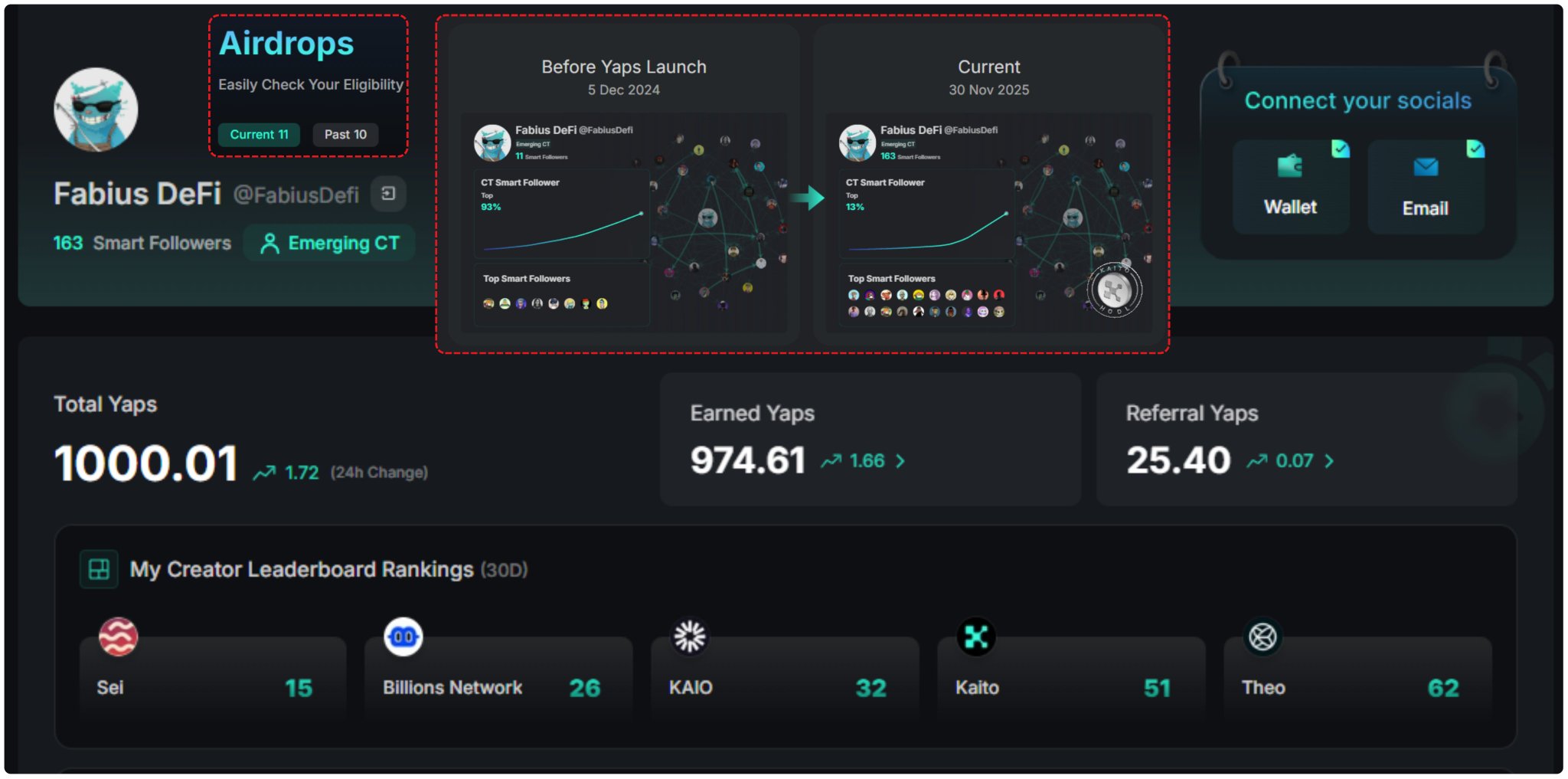Open the Theo ranking card
This screenshot has width=1568, height=779.
pos(1357,677)
